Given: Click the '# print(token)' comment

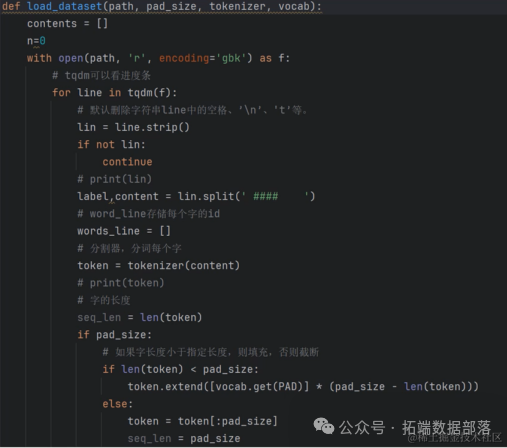Looking at the screenshot, I should click(x=121, y=283).
